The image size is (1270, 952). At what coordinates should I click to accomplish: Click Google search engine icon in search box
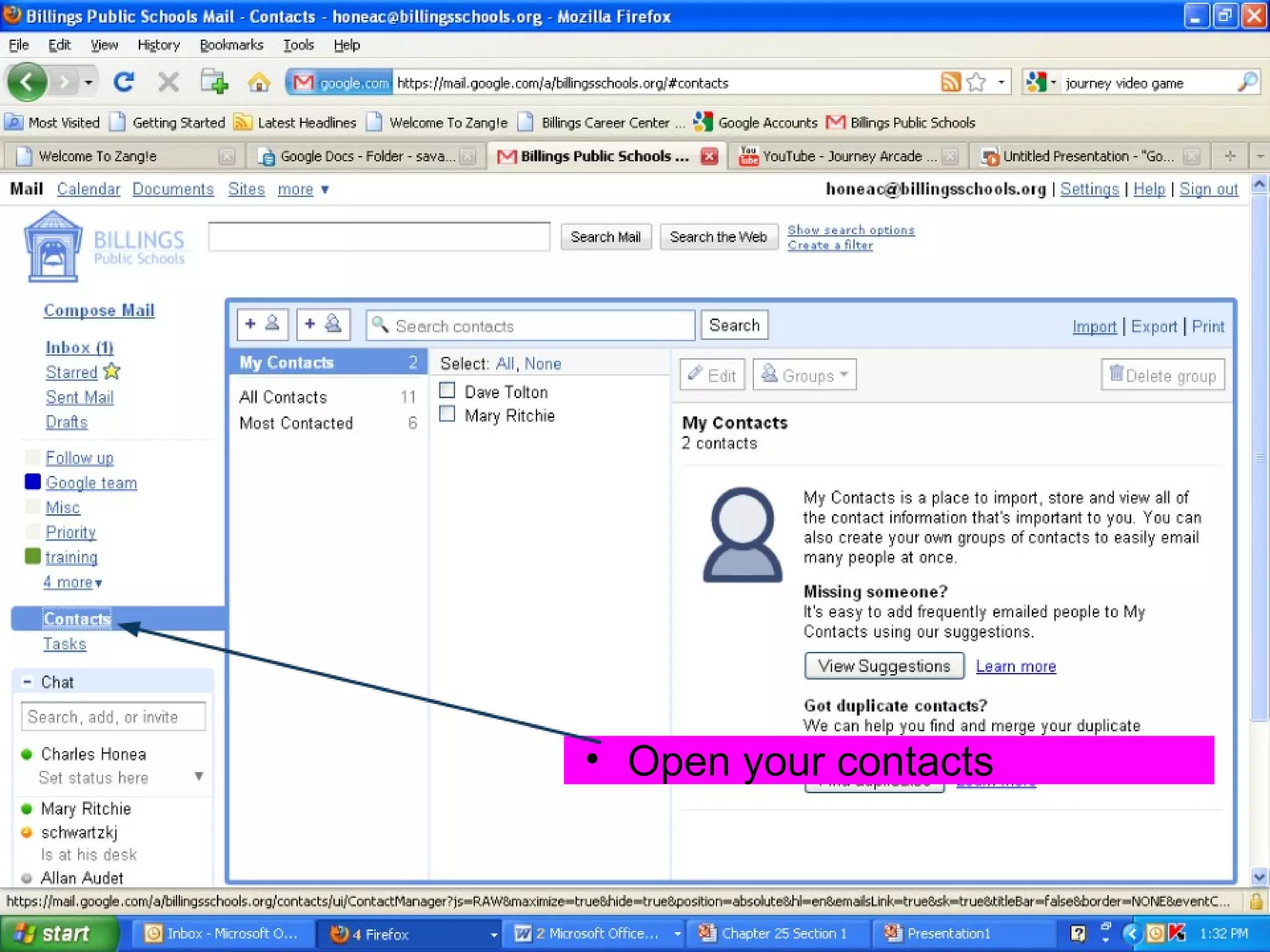(x=1036, y=82)
